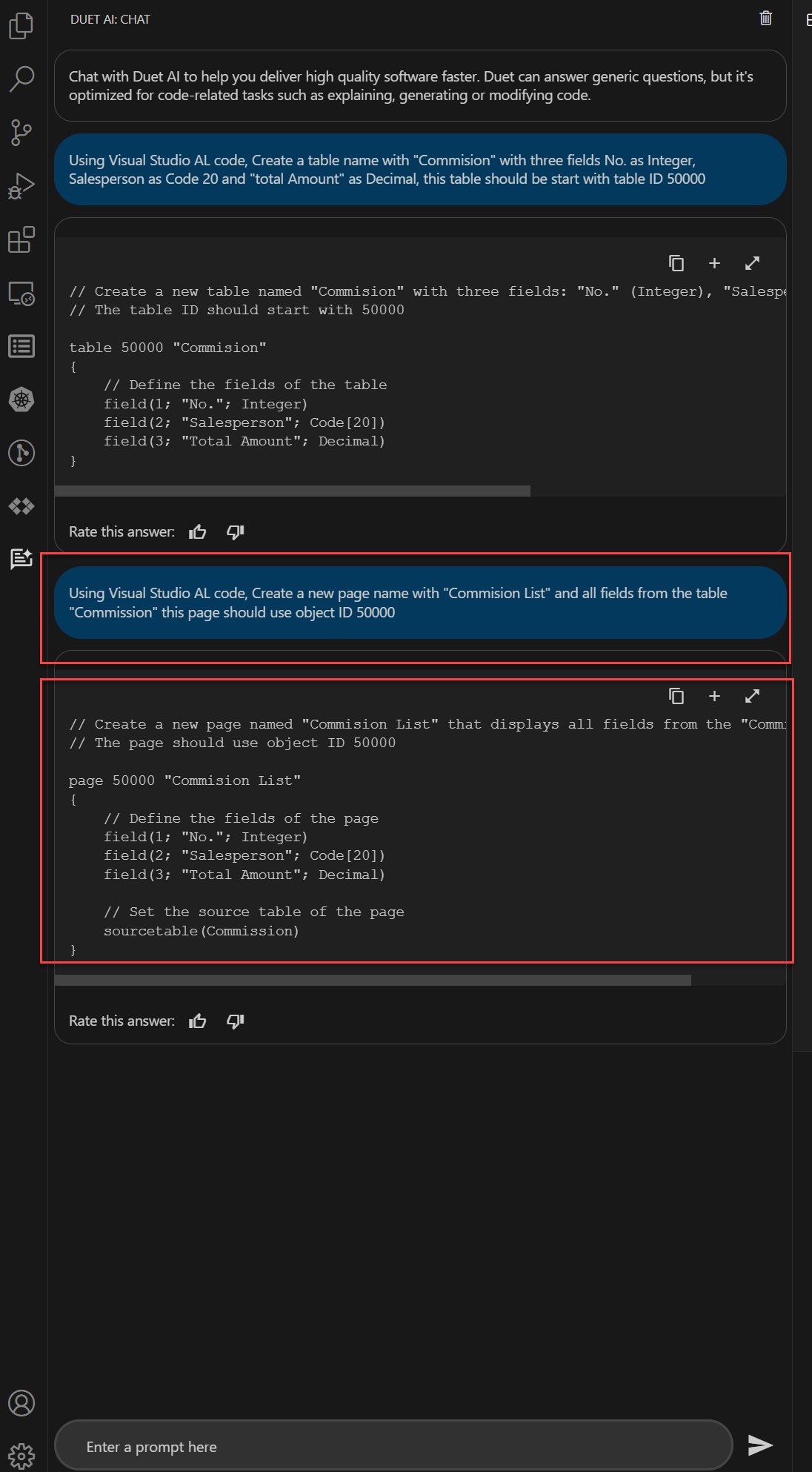Open the Explorer files icon

(x=21, y=26)
